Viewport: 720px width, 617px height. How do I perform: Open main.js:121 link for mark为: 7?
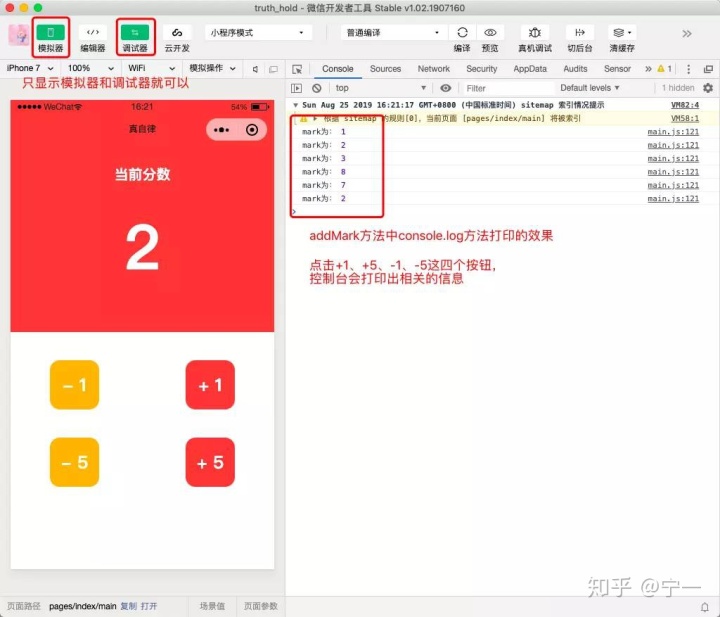point(673,185)
